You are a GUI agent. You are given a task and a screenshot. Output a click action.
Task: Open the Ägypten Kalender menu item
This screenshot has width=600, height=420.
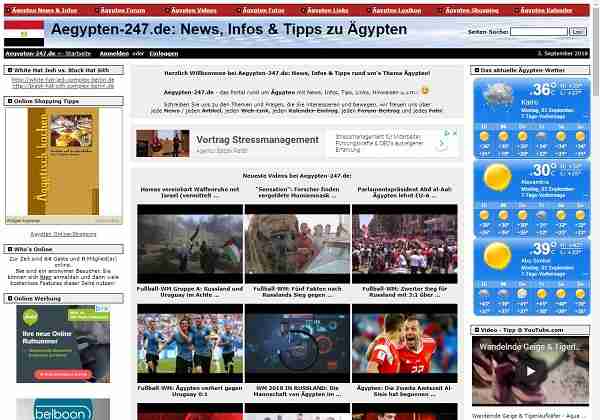pyautogui.click(x=546, y=10)
